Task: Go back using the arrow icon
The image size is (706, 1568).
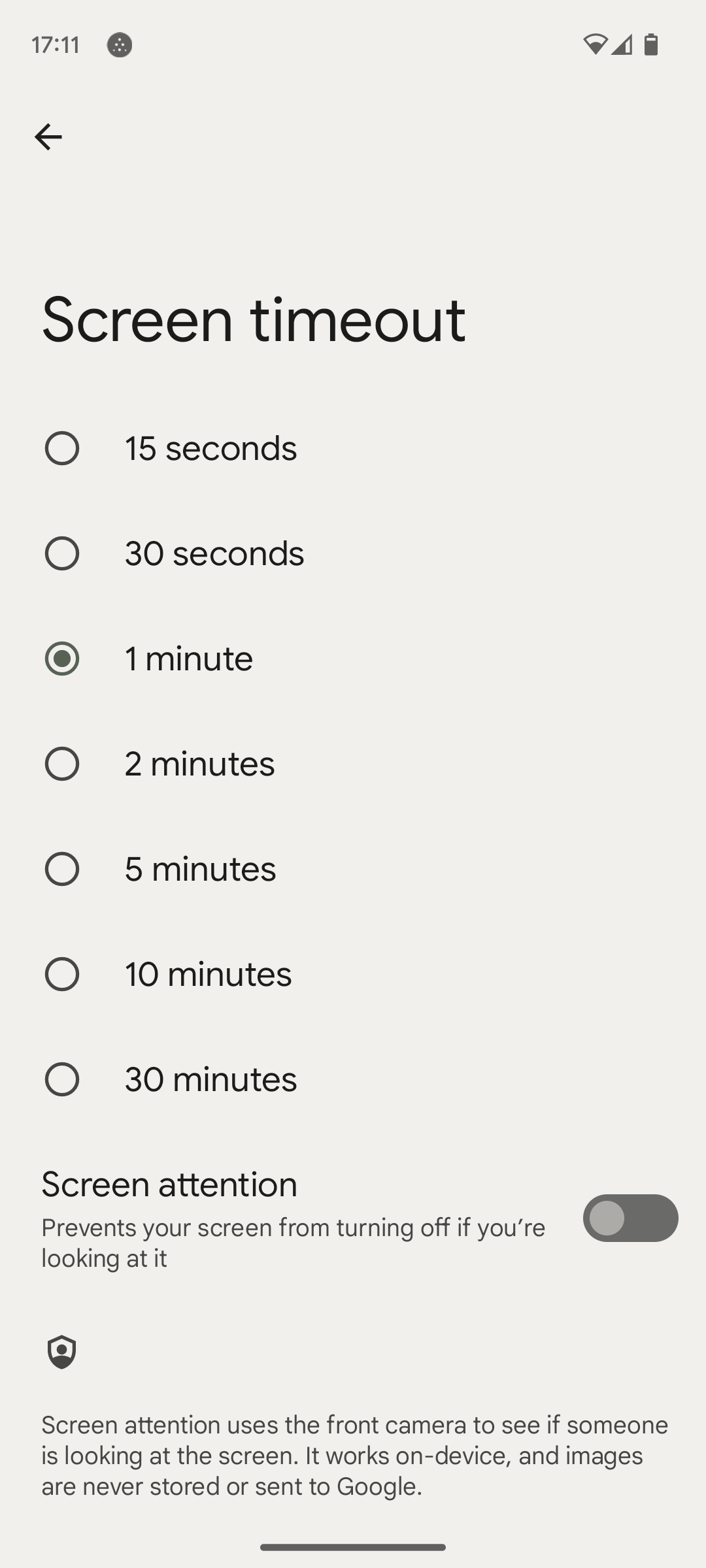Action: tap(48, 137)
